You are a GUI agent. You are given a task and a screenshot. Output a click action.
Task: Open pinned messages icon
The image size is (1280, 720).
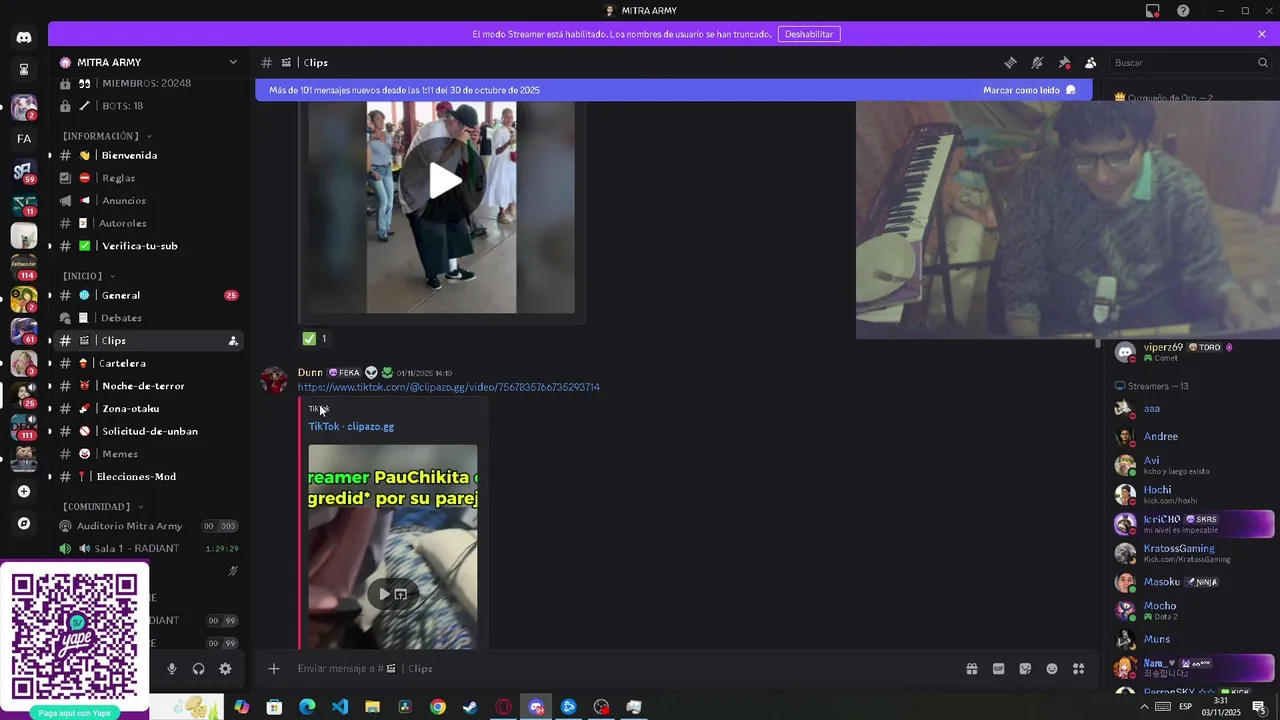1064,62
